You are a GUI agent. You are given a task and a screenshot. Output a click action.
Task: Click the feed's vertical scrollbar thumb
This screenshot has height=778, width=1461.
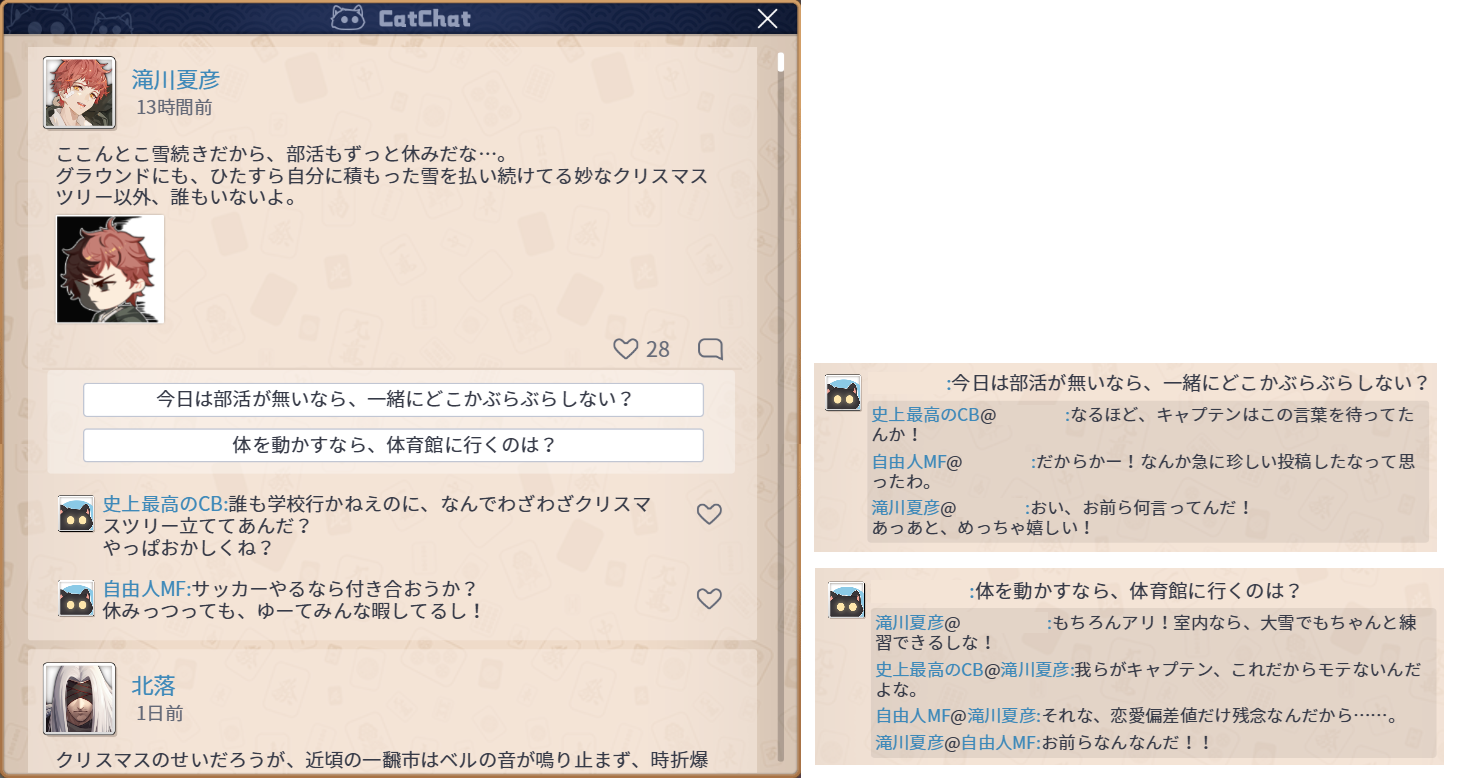781,62
